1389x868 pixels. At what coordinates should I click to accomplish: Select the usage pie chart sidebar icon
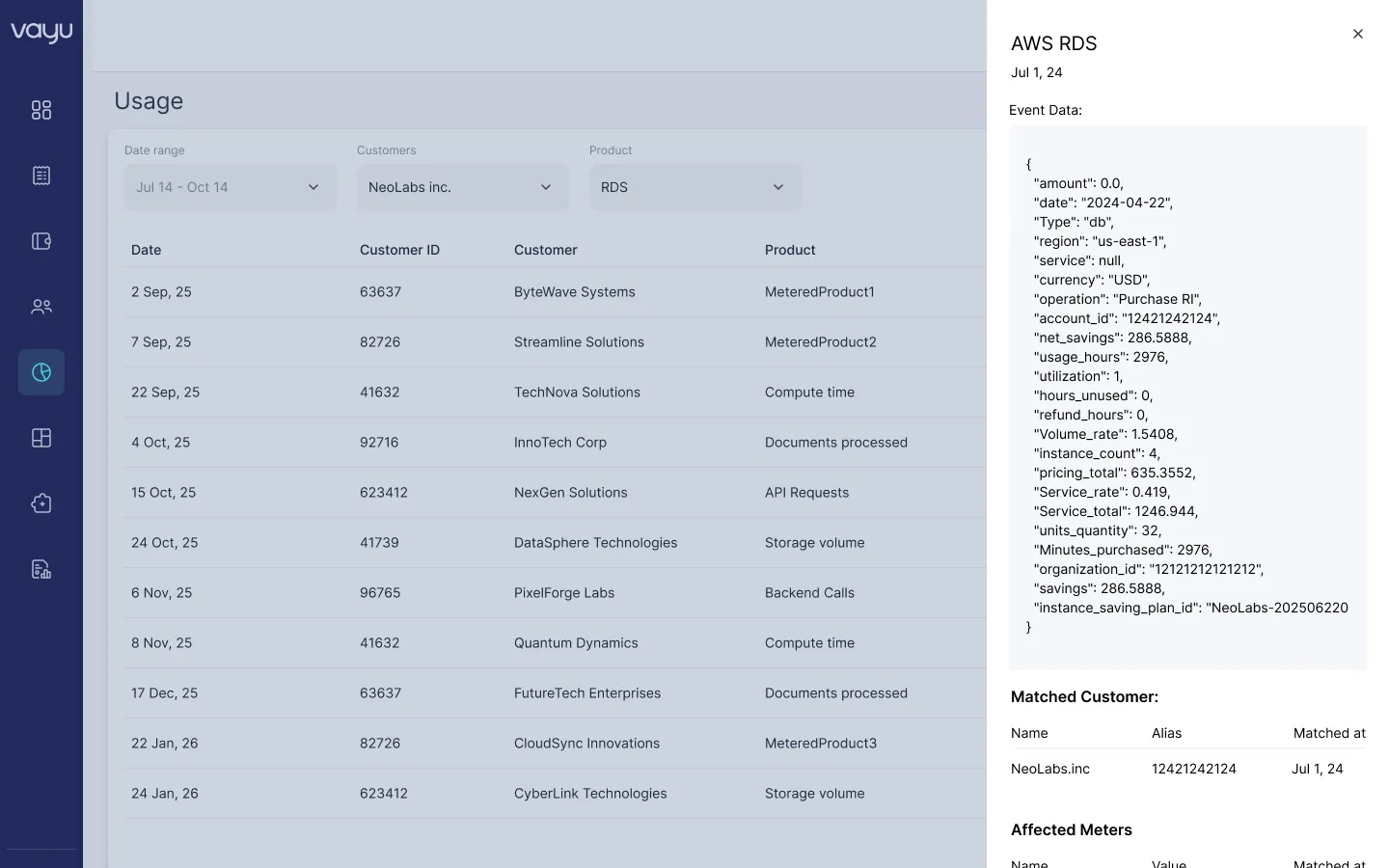coord(41,372)
